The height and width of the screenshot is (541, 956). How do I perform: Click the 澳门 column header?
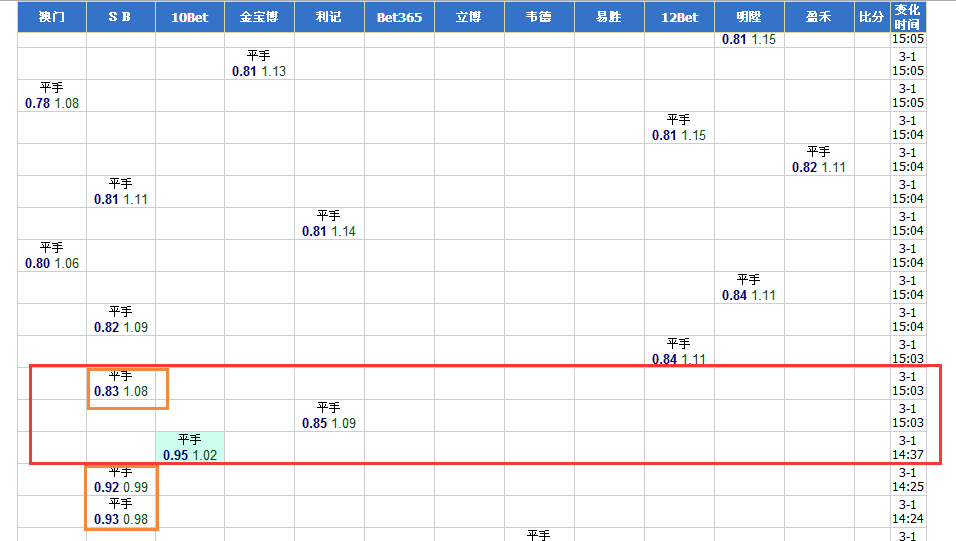tap(52, 17)
